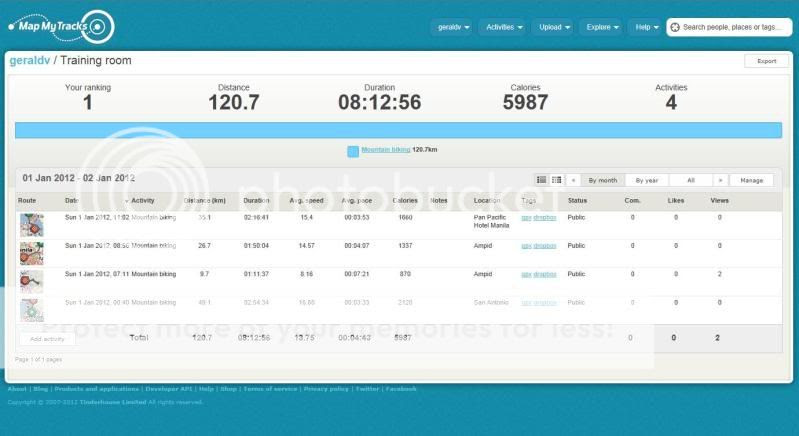Go to next period arrow
The width and height of the screenshot is (799, 436).
coord(720,180)
